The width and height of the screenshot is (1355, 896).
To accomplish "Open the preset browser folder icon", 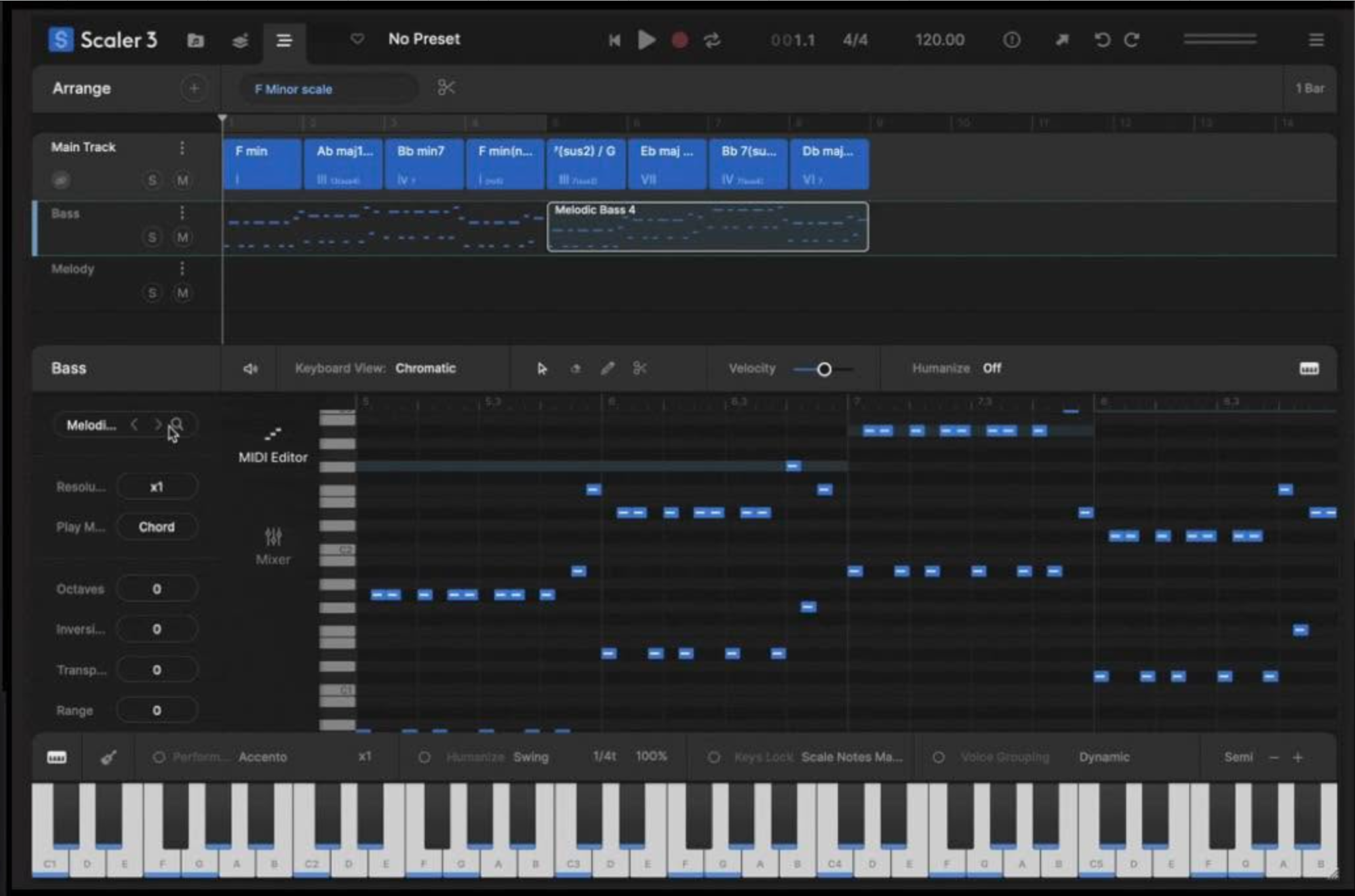I will (x=195, y=41).
